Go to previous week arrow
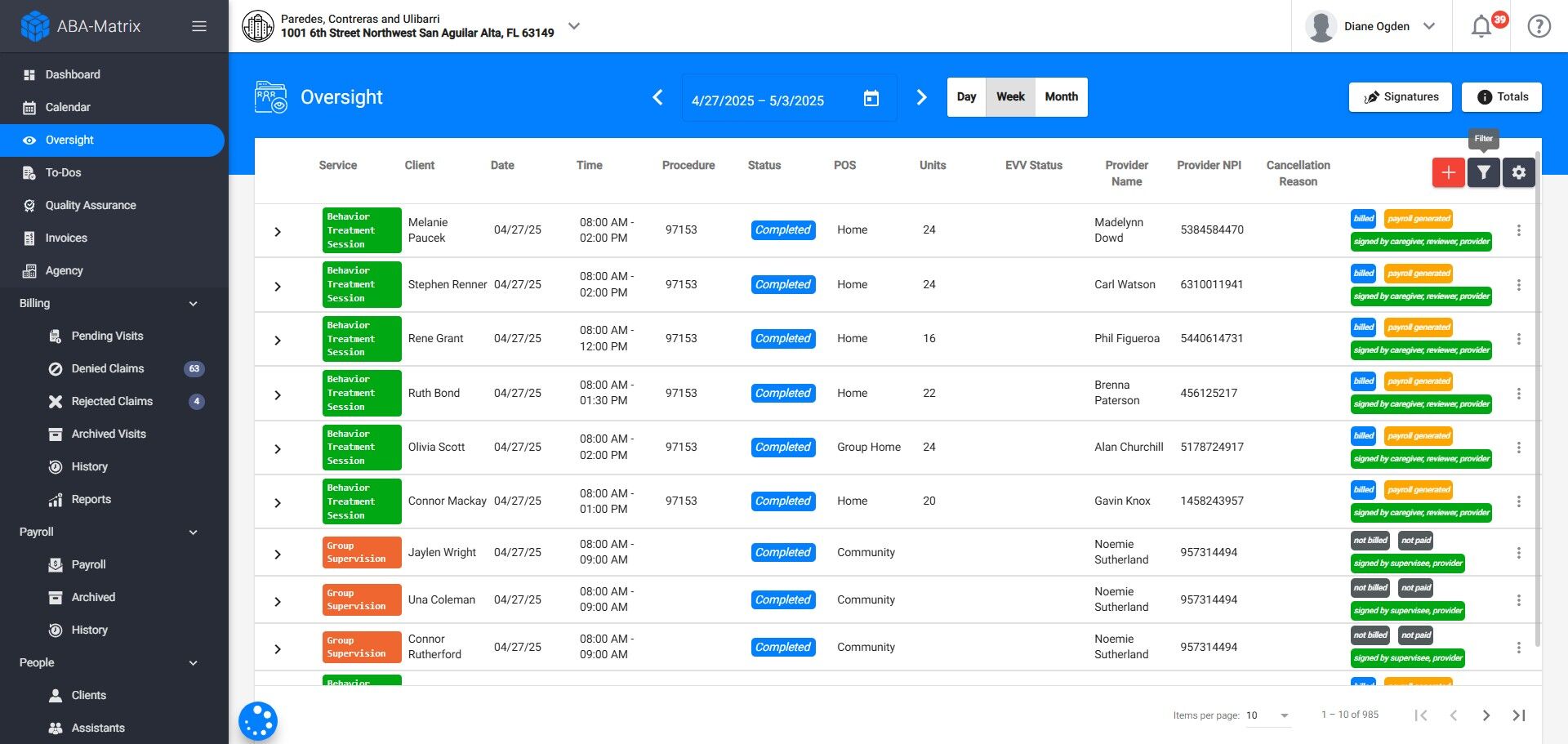This screenshot has height=744, width=1568. click(657, 98)
